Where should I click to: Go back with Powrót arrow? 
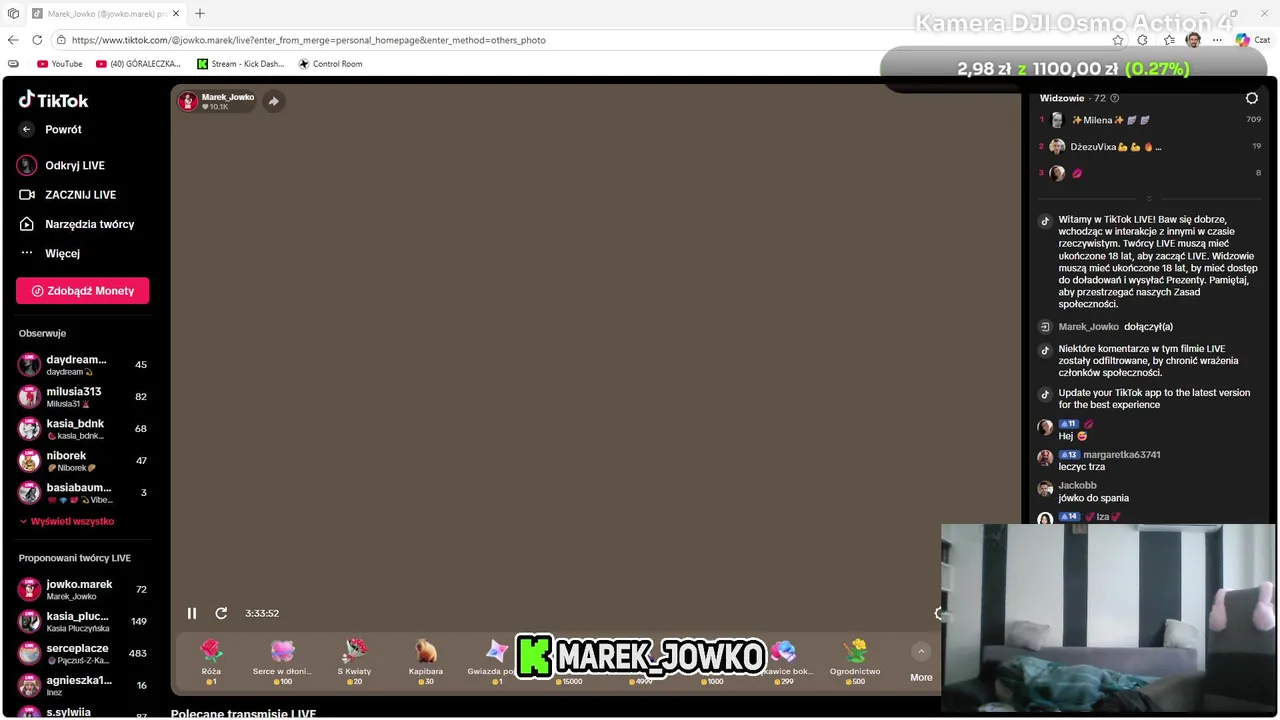[27, 129]
